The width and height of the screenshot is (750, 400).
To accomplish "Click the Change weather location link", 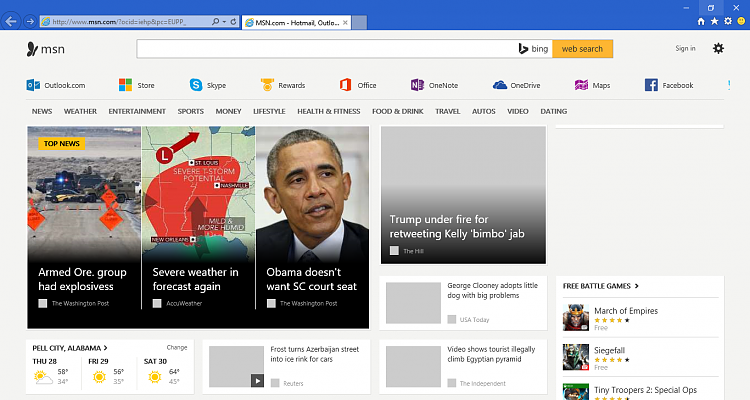I will (177, 347).
